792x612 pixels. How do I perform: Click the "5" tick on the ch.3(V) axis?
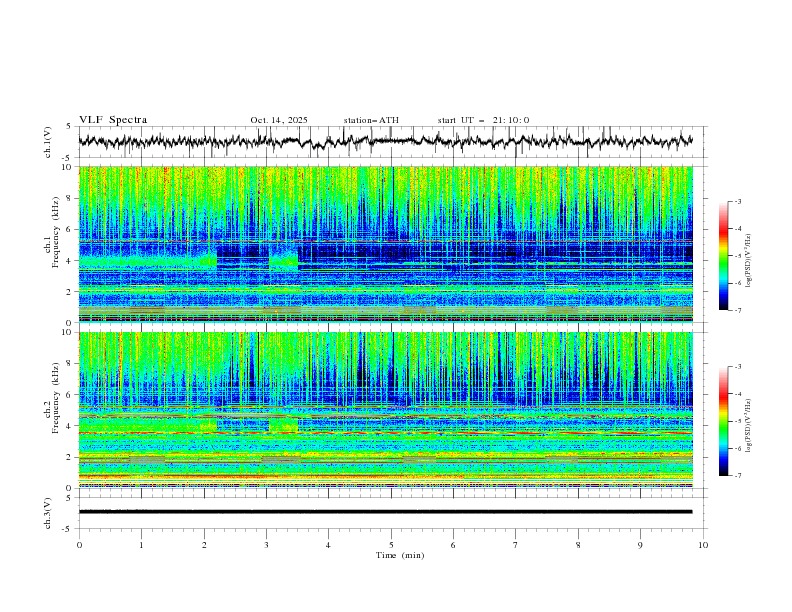pyautogui.click(x=69, y=498)
